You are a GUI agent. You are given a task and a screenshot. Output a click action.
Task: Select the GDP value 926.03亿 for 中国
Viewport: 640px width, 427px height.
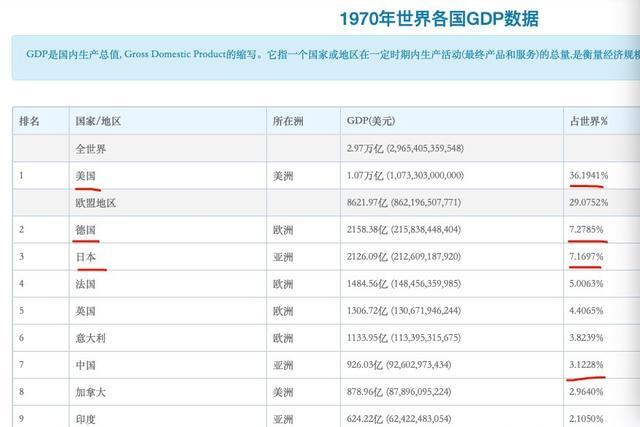399,365
